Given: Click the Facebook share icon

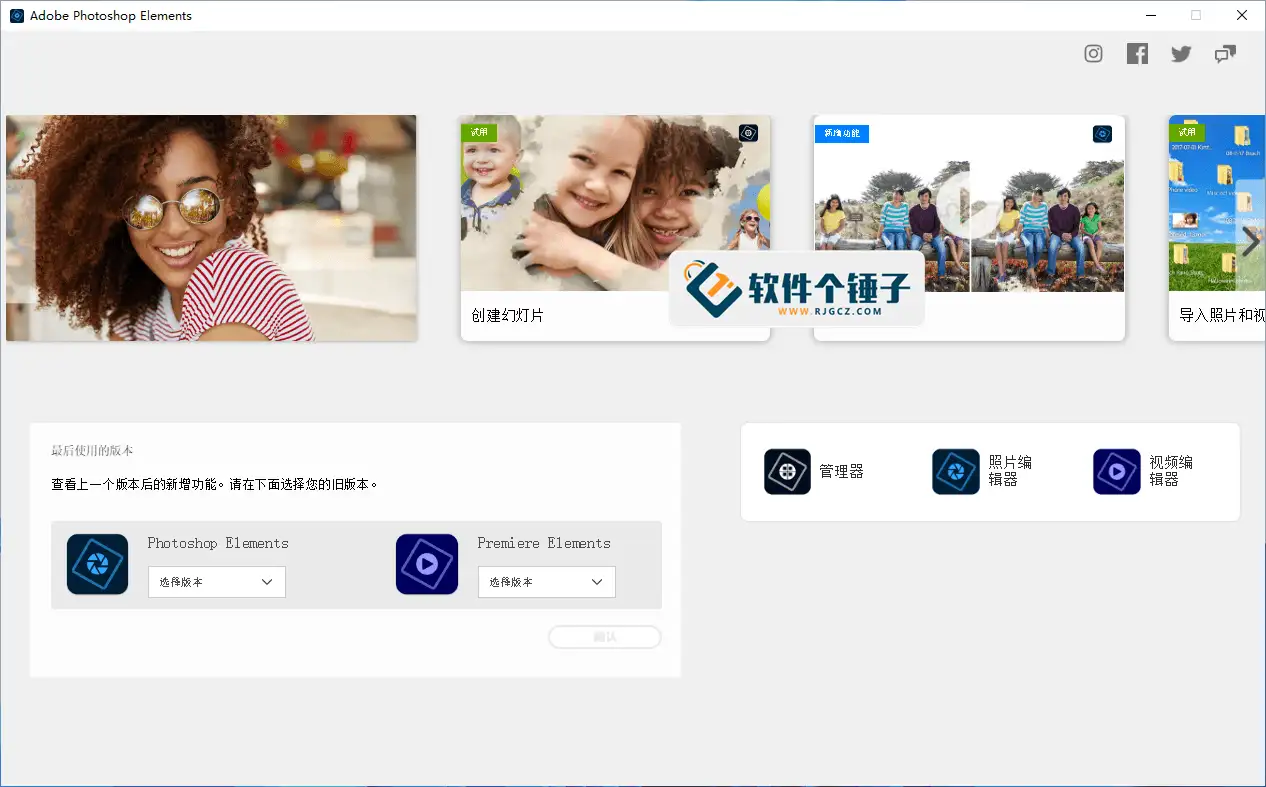Looking at the screenshot, I should [1137, 53].
